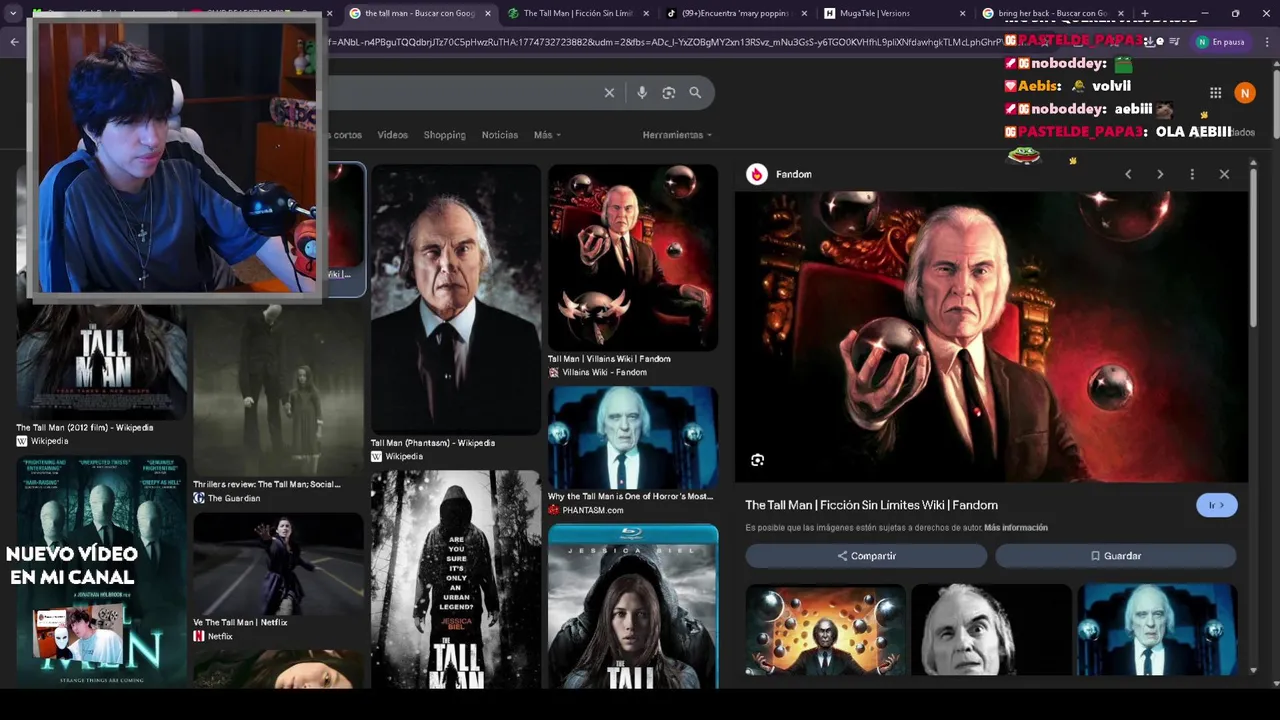This screenshot has width=1280, height=720.
Task: Close the 'the tall man' search tab
Action: 488,14
